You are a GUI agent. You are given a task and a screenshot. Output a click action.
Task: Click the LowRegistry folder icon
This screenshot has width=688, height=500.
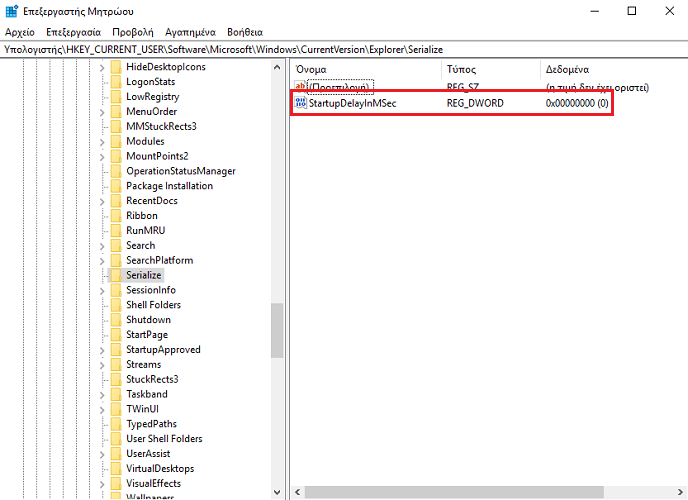(116, 96)
